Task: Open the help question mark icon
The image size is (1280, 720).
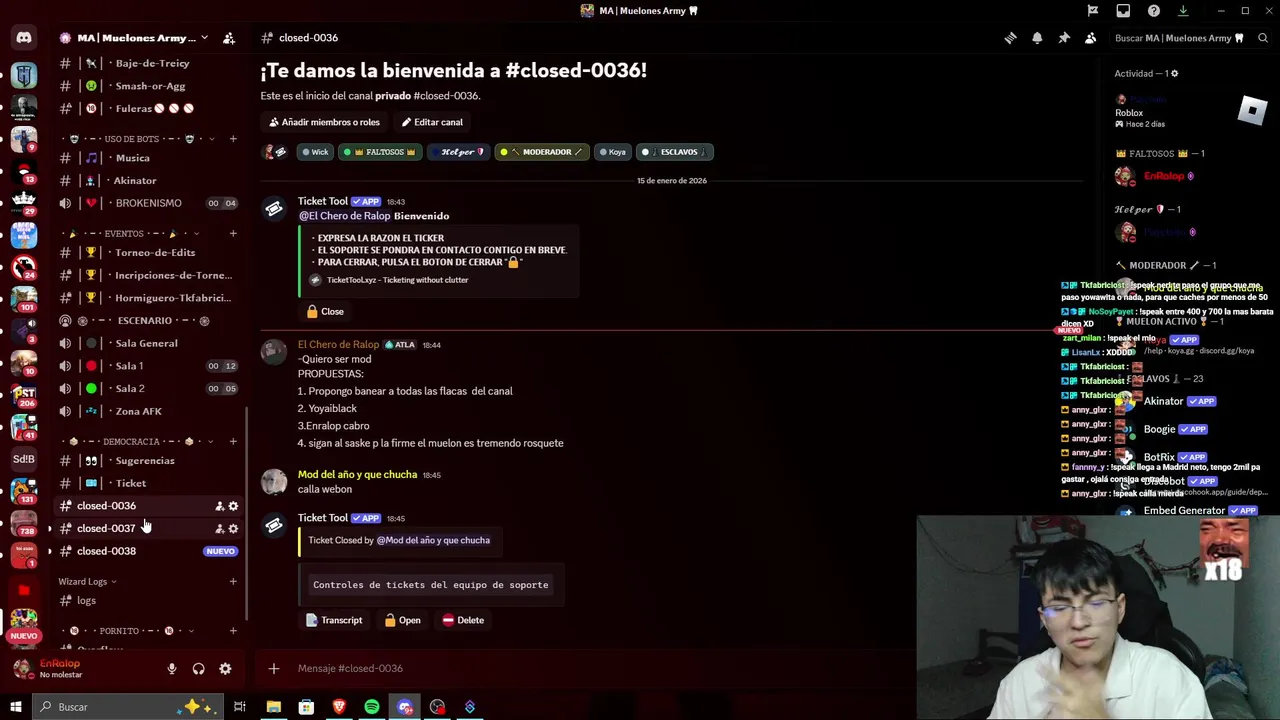Action: 1154,11
